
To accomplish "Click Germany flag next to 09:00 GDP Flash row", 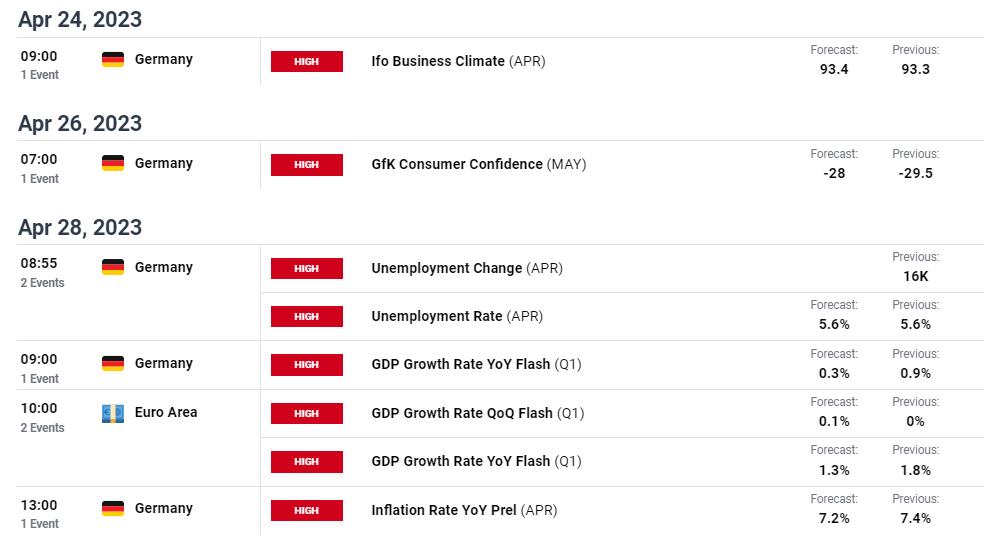I will click(x=113, y=363).
